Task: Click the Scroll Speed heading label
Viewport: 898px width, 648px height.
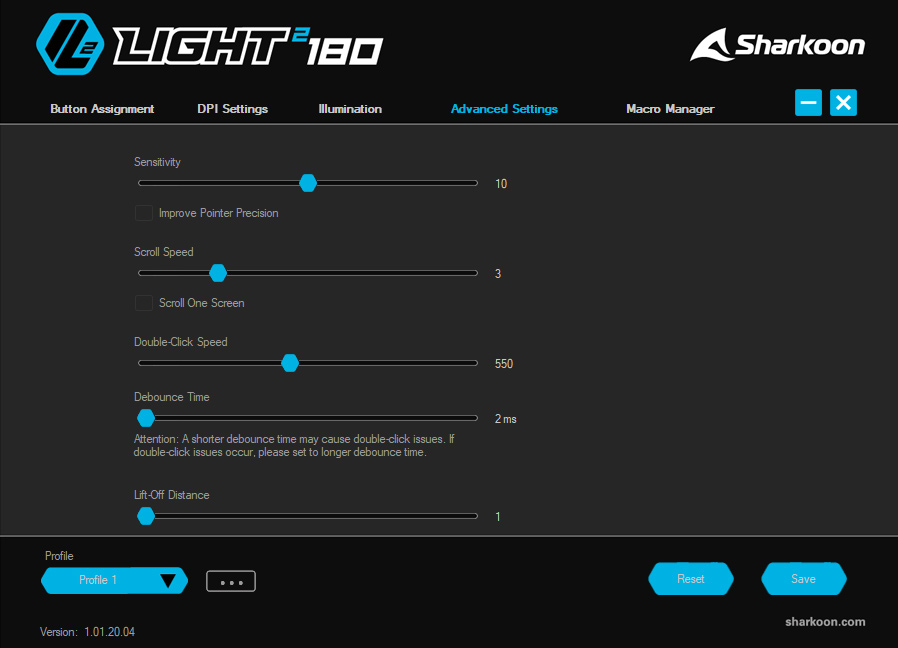Action: [x=163, y=252]
